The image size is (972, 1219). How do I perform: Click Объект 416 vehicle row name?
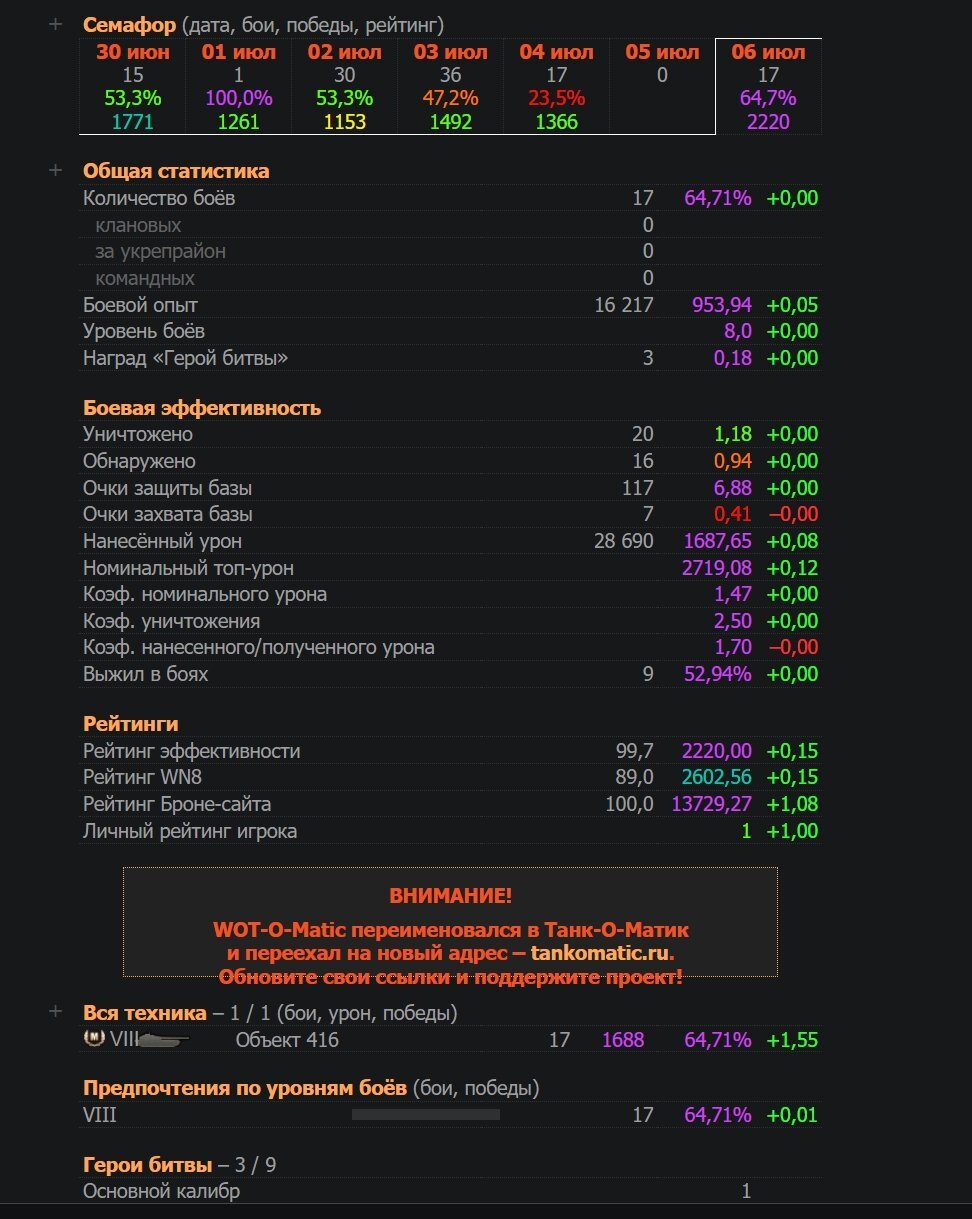(x=287, y=1040)
